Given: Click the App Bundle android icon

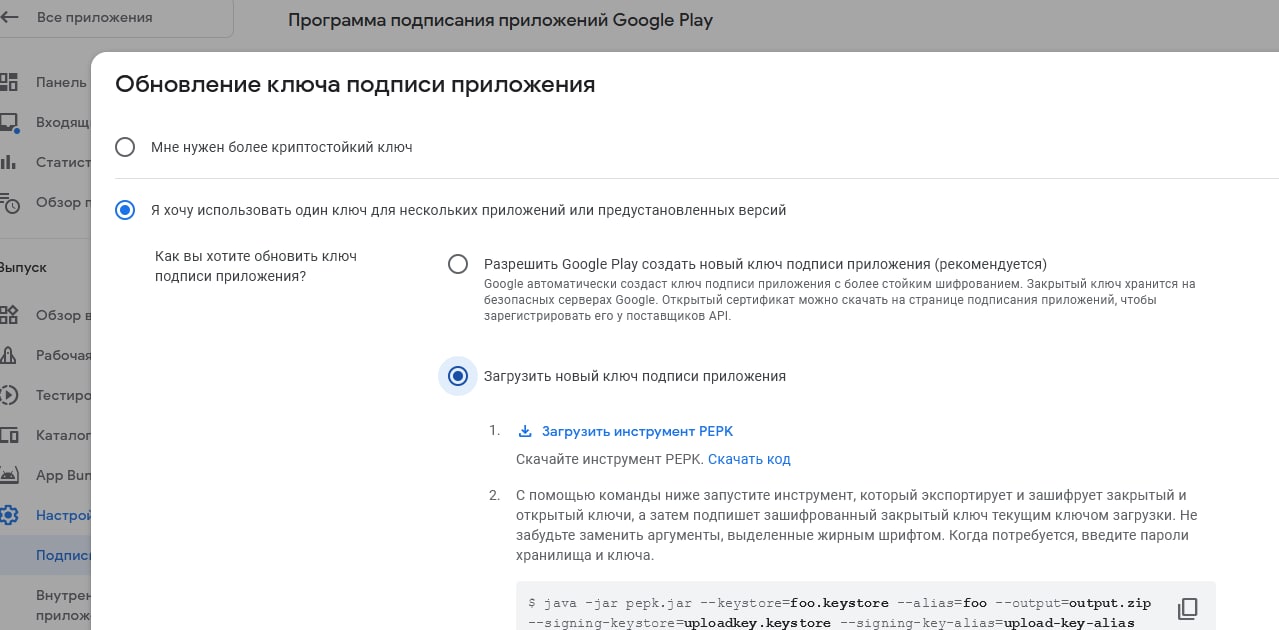Looking at the screenshot, I should [9, 475].
